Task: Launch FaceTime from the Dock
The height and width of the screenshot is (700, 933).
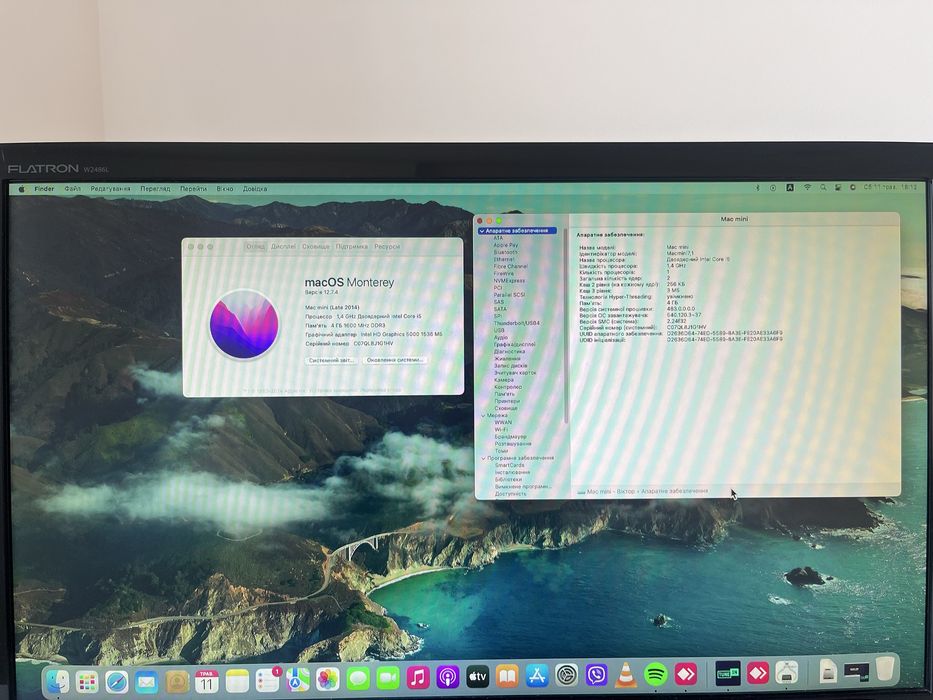Action: point(387,678)
